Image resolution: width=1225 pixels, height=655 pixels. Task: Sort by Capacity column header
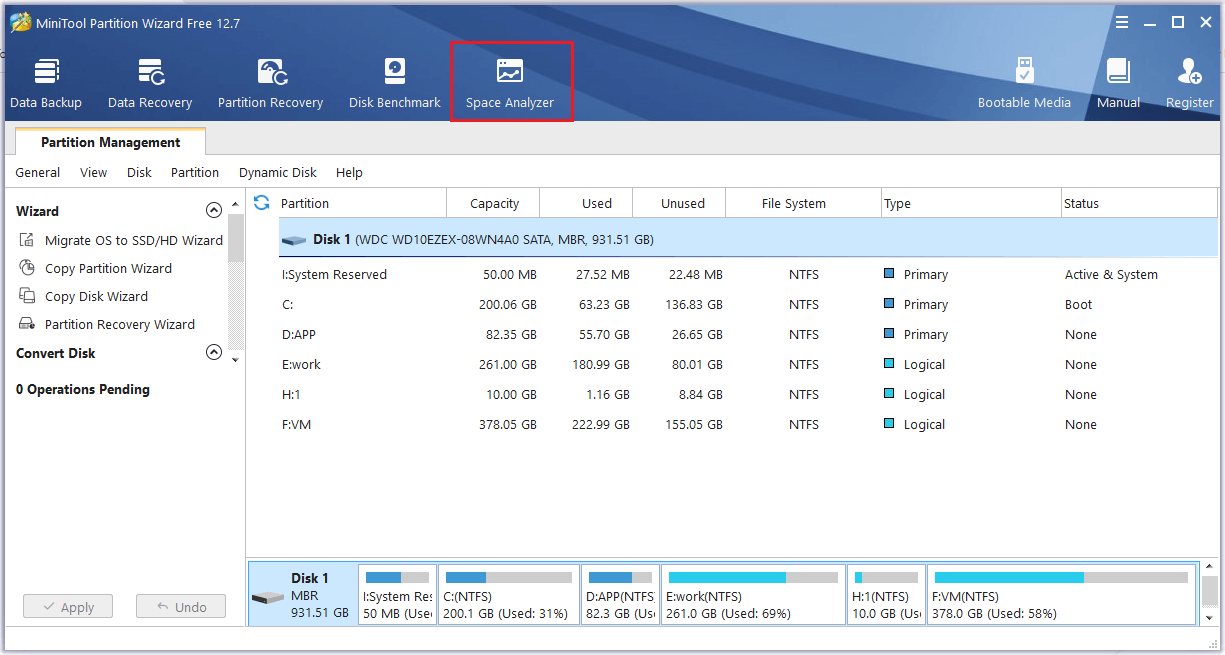click(493, 203)
